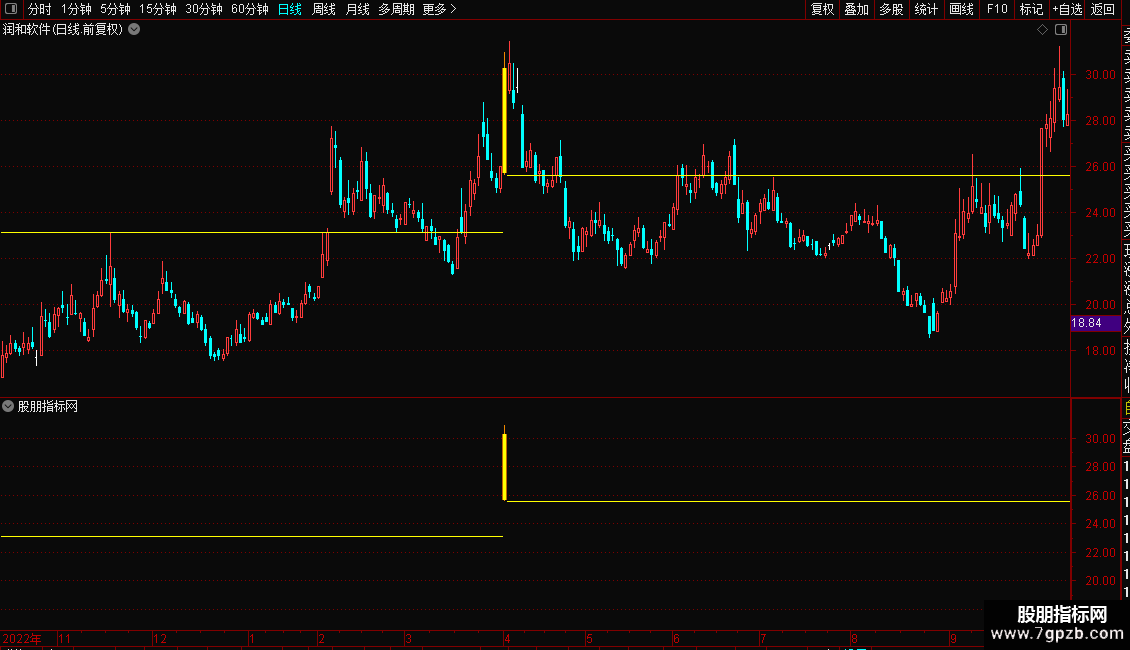Expand the 更多 periods menu
The height and width of the screenshot is (650, 1130).
point(439,9)
